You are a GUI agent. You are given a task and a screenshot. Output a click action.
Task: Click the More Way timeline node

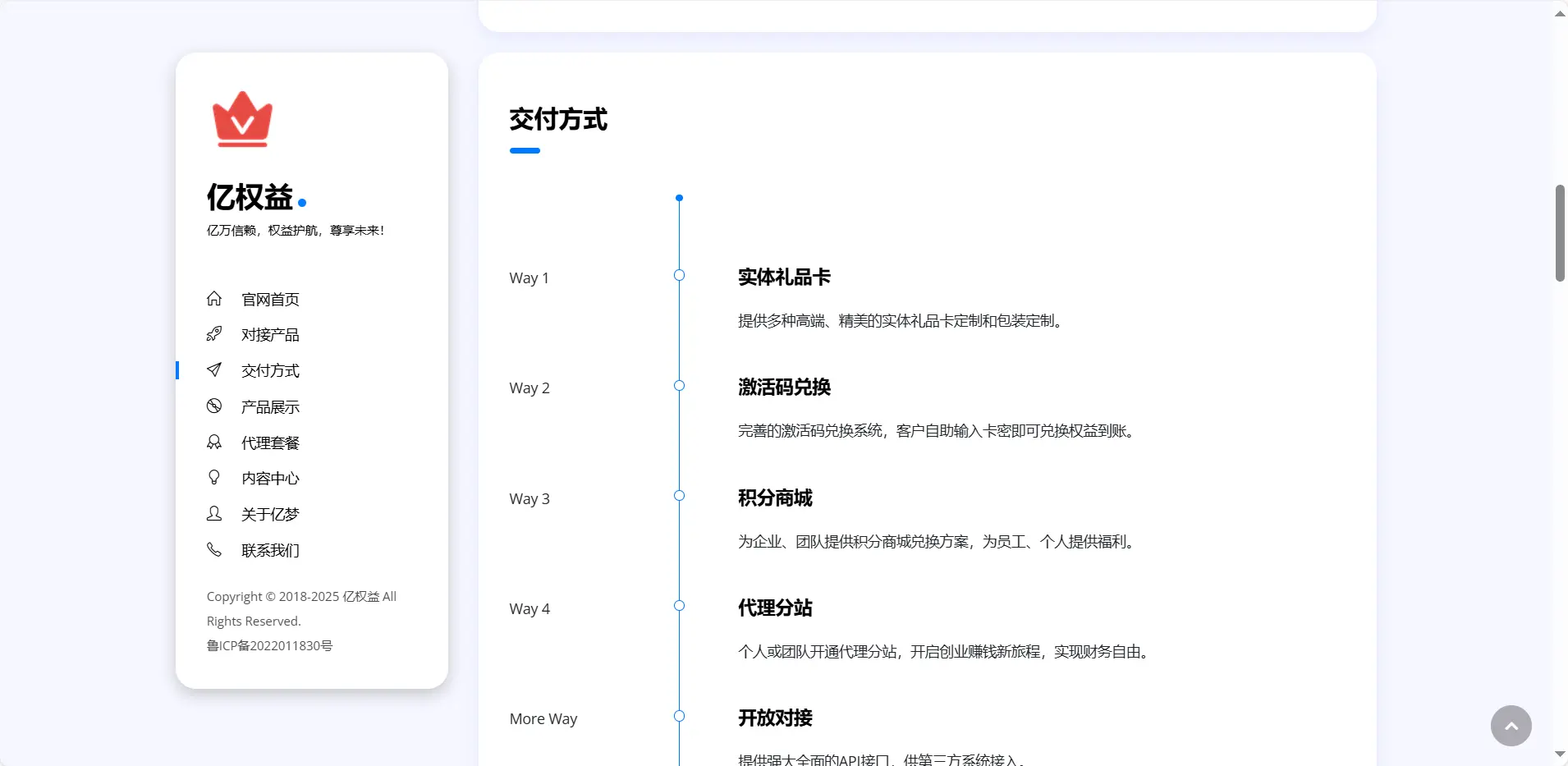tap(679, 715)
